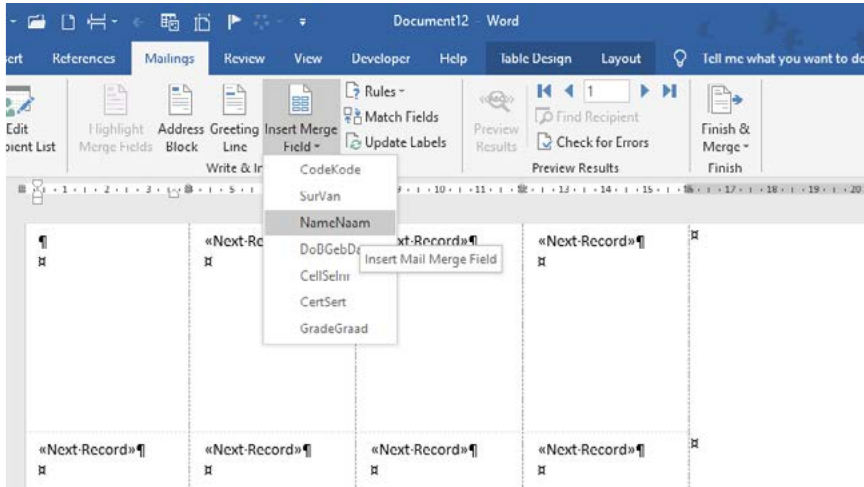This screenshot has width=864, height=487.
Task: Open the Finish & Merge dropdown
Action: click(725, 119)
